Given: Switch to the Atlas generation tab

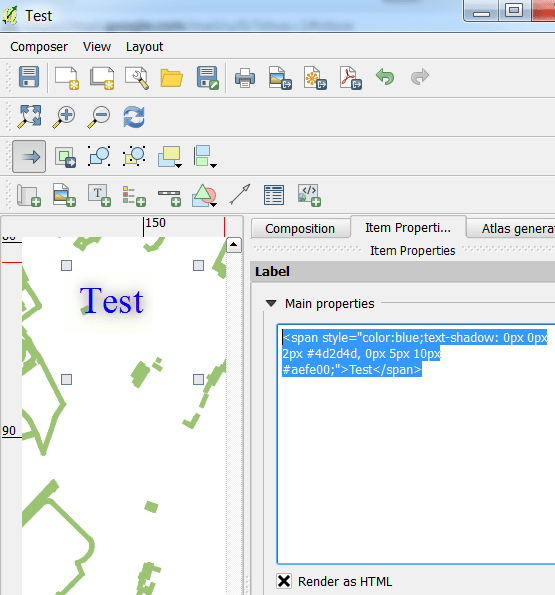Looking at the screenshot, I should [x=511, y=228].
